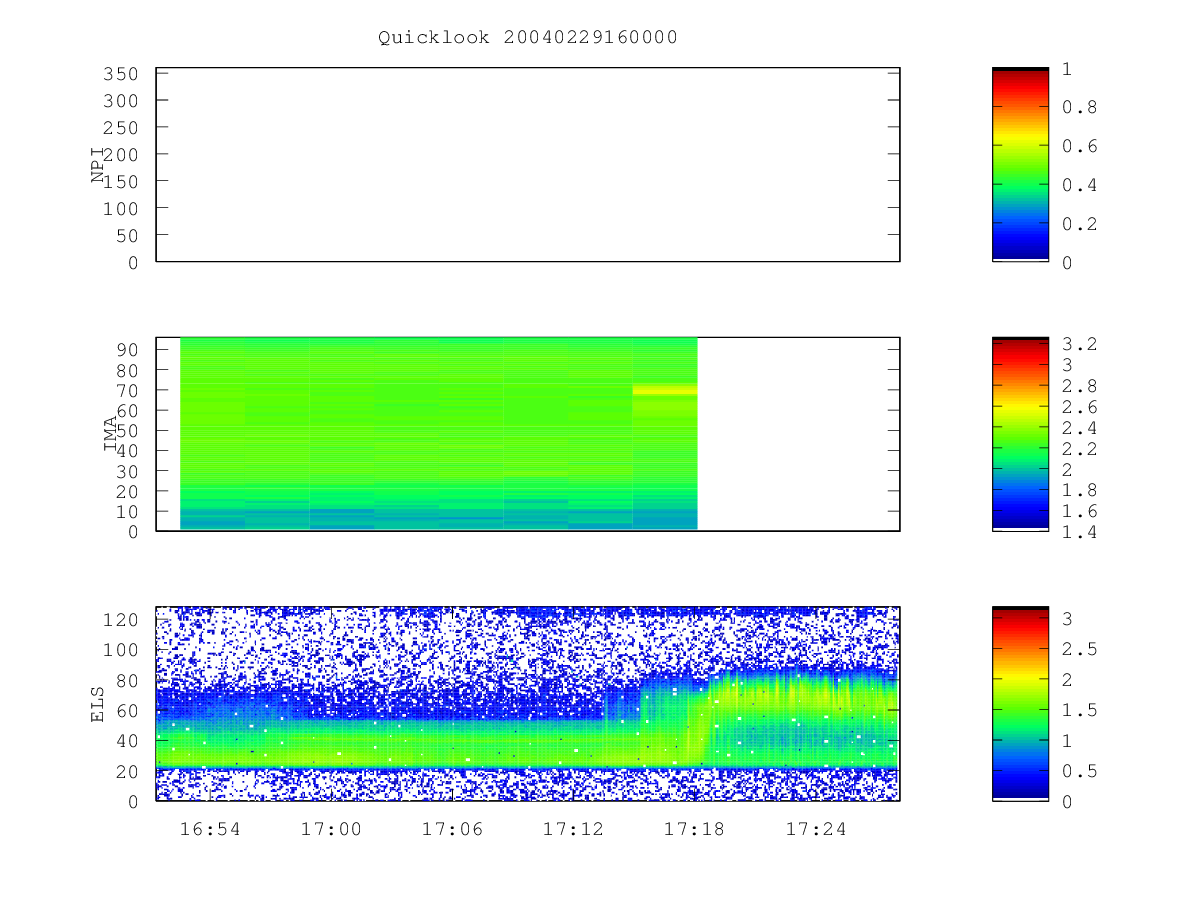Click the 1.5 label on ELS colorbar

click(x=1078, y=710)
